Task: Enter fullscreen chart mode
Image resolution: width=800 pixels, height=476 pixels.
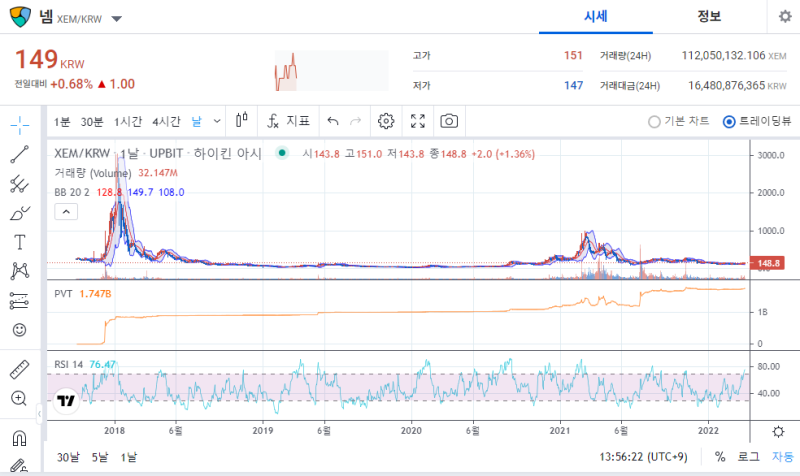Action: [418, 121]
